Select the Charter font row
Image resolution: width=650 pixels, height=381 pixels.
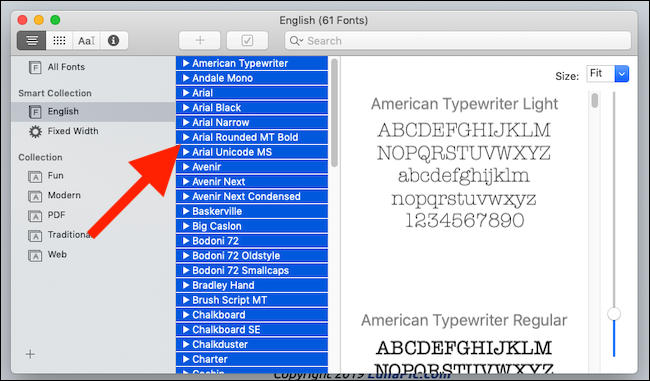tap(252, 359)
